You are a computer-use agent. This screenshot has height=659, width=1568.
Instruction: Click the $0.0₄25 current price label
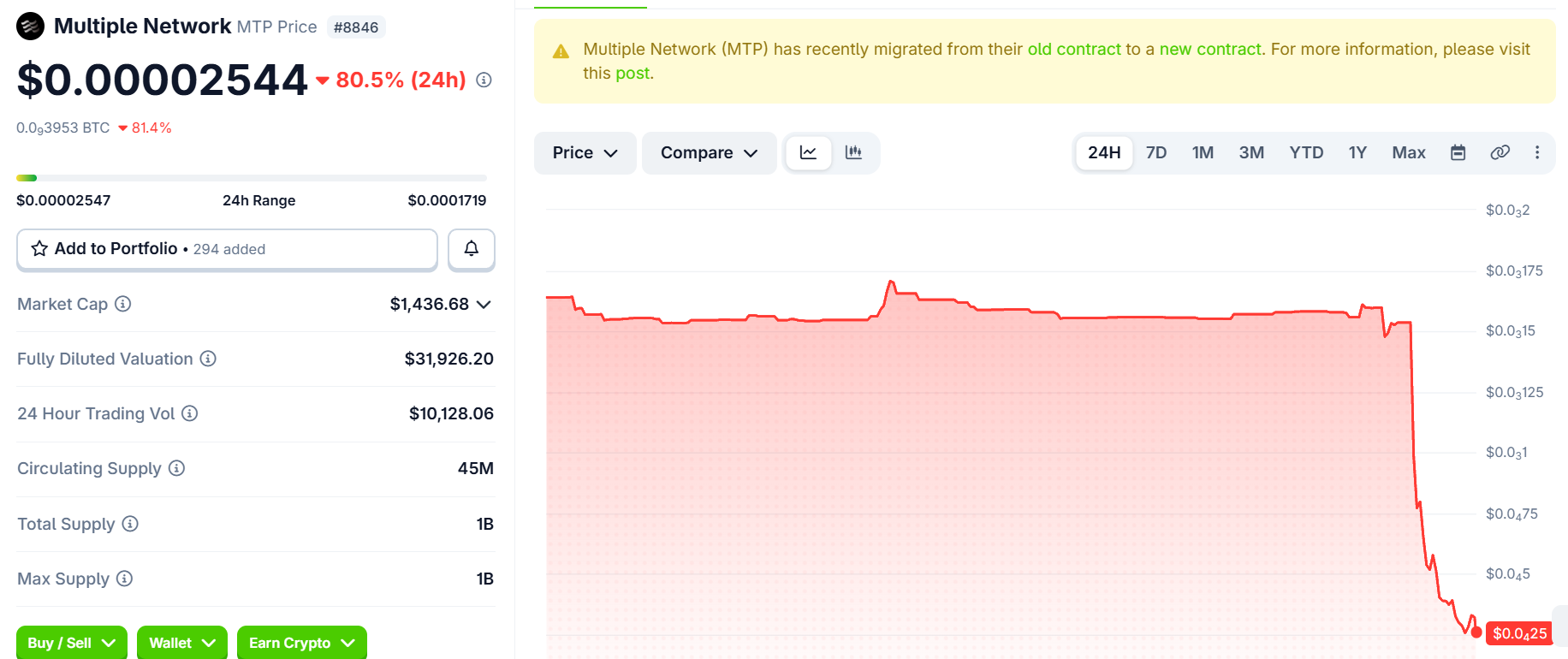1519,633
